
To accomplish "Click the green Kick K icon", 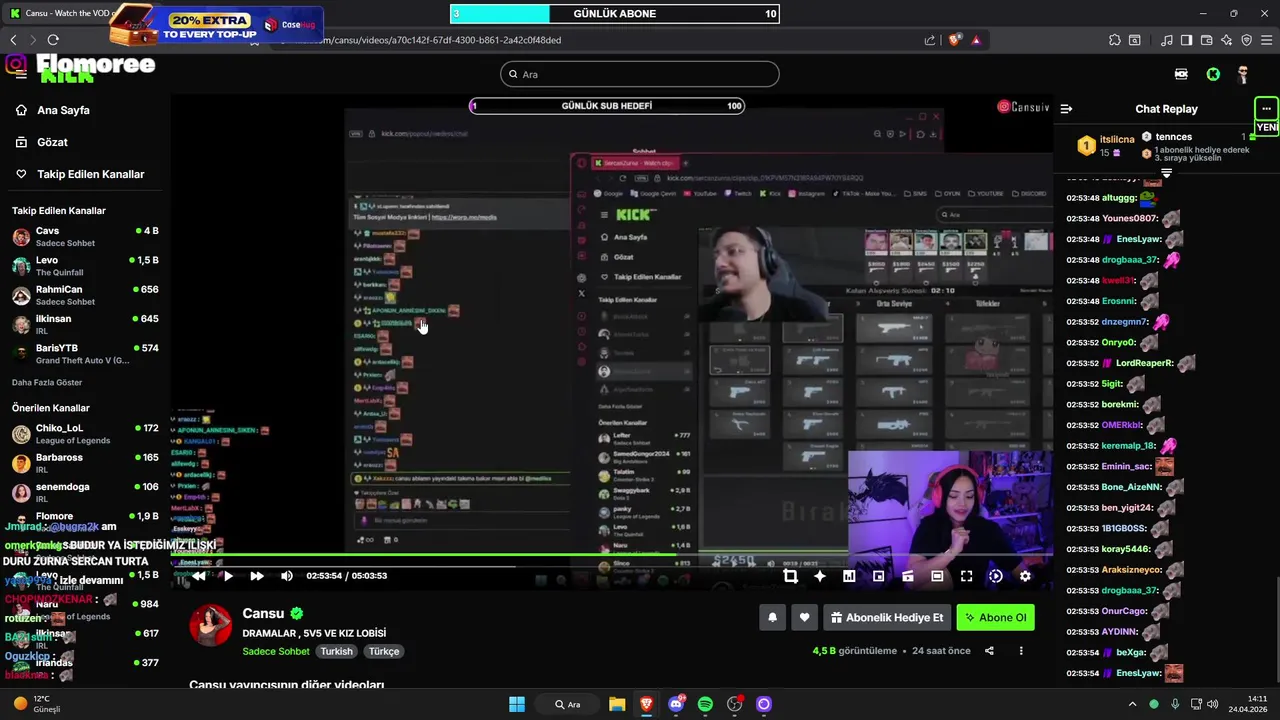I will 1213,74.
